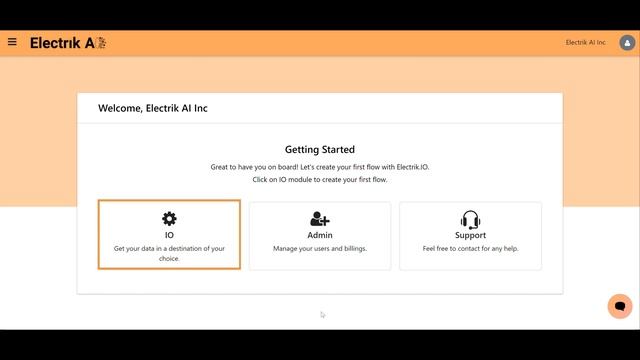The width and height of the screenshot is (640, 360).
Task: Click the IO gear icon
Action: click(x=169, y=219)
